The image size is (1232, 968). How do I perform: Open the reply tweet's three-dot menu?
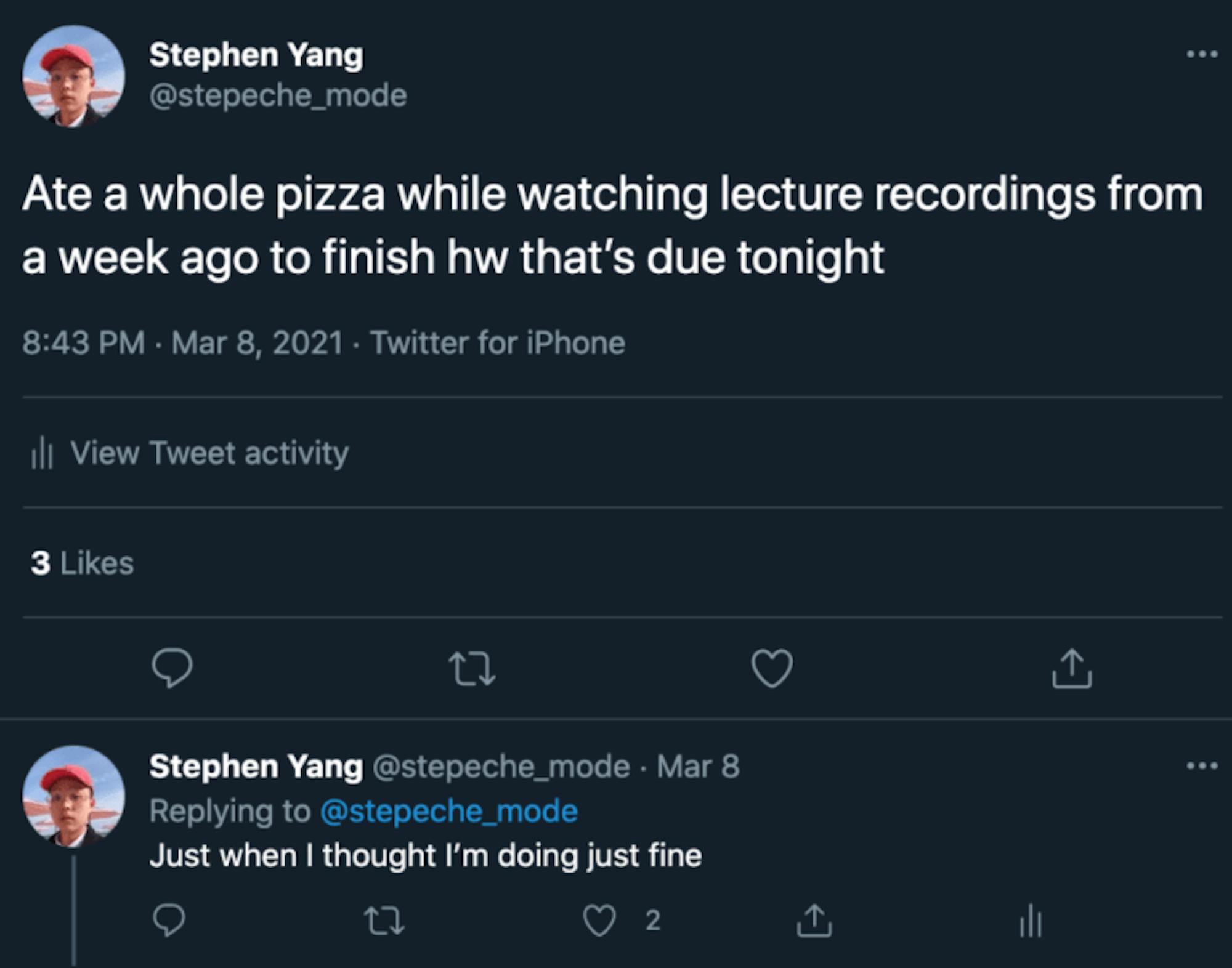pyautogui.click(x=1202, y=767)
